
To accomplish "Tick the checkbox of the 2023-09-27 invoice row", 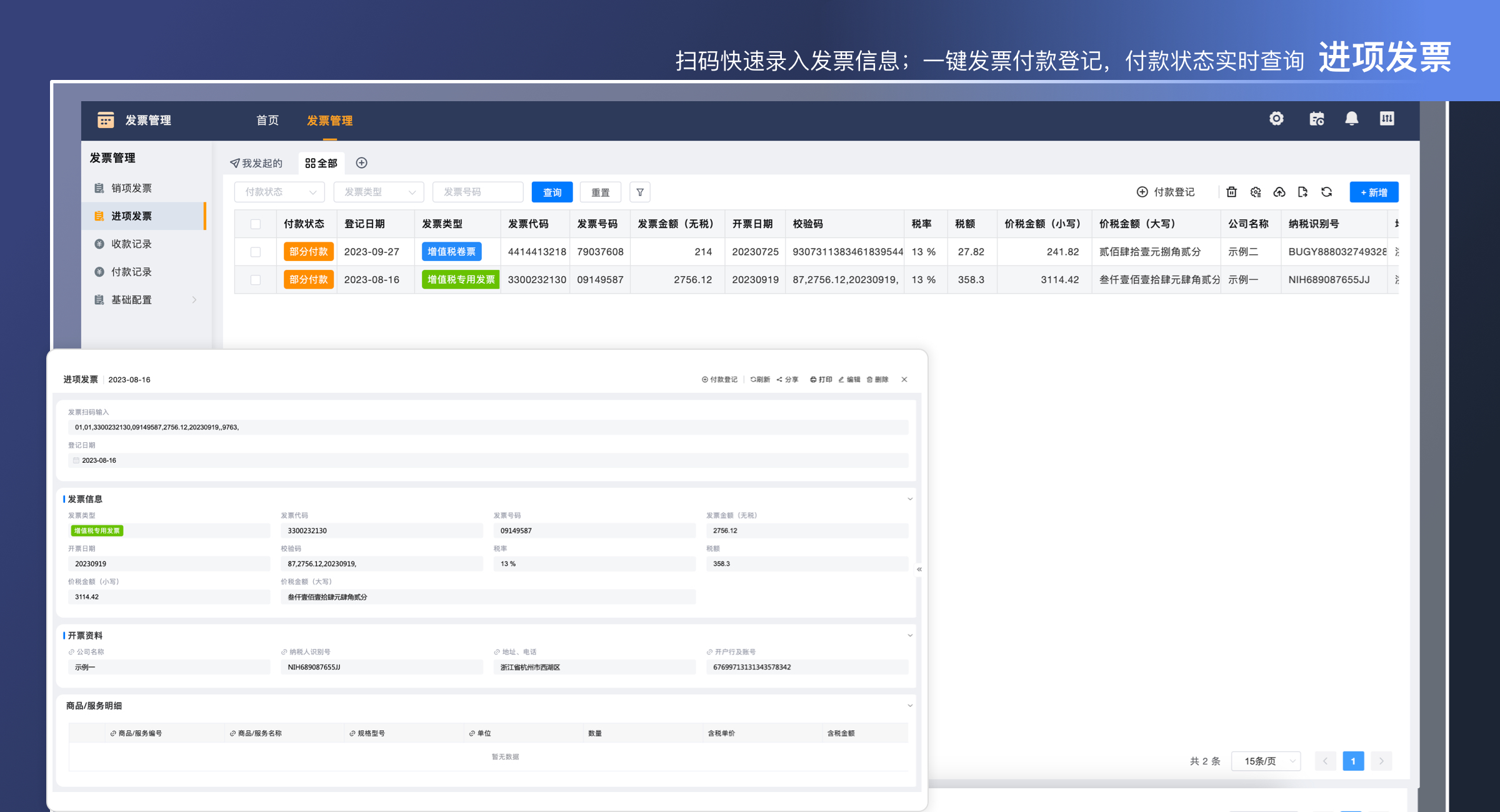I will pos(255,252).
